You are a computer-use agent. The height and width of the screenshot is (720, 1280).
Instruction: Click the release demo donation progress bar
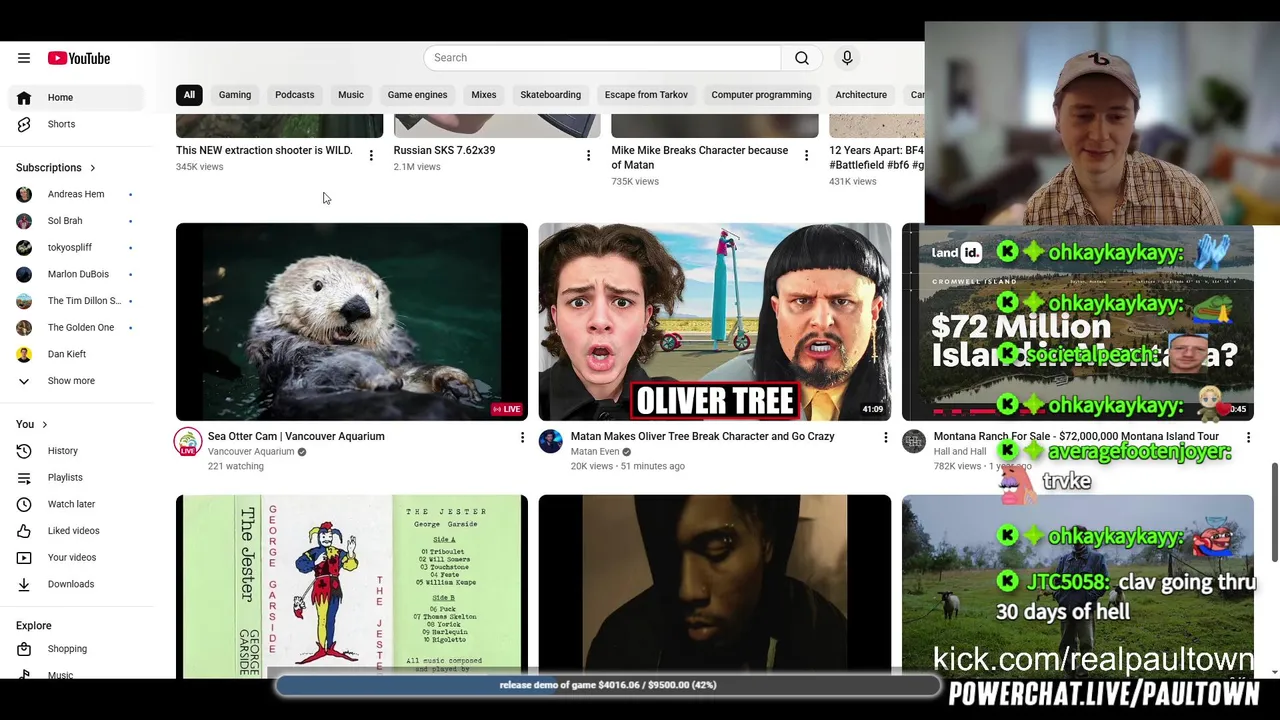click(x=608, y=685)
